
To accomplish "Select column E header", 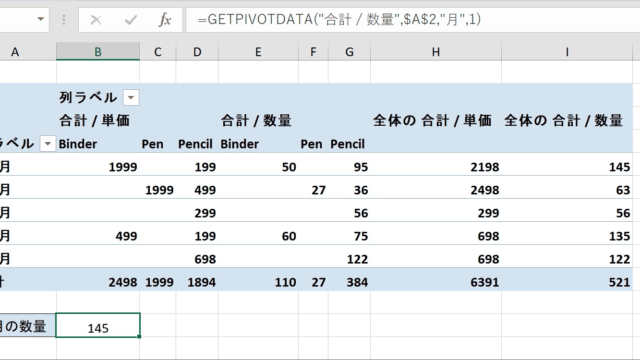I will point(258,52).
